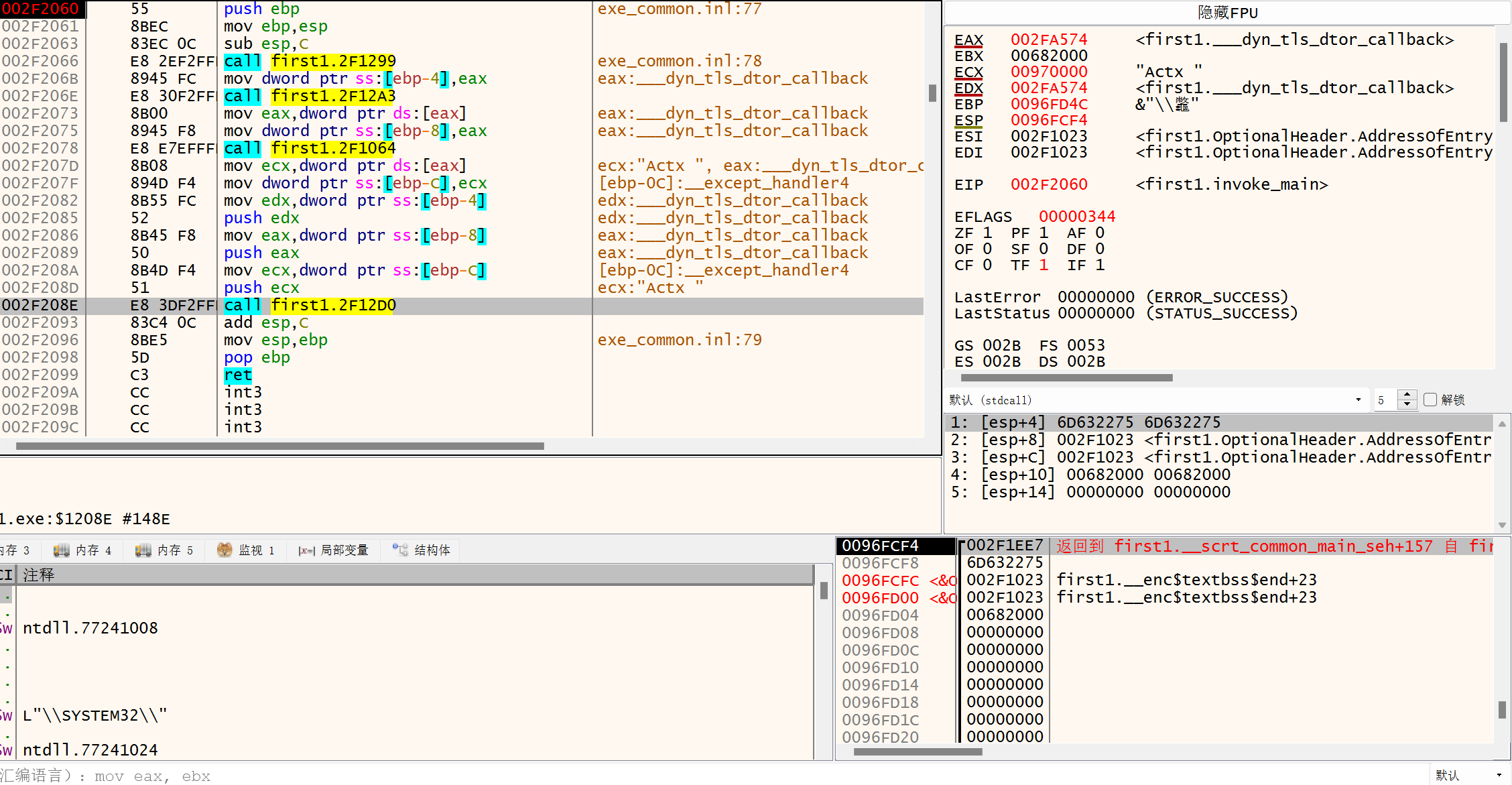Screen dimensions: 1512x785
Task: Click the 隐藏FPU button
Action: click(1227, 13)
